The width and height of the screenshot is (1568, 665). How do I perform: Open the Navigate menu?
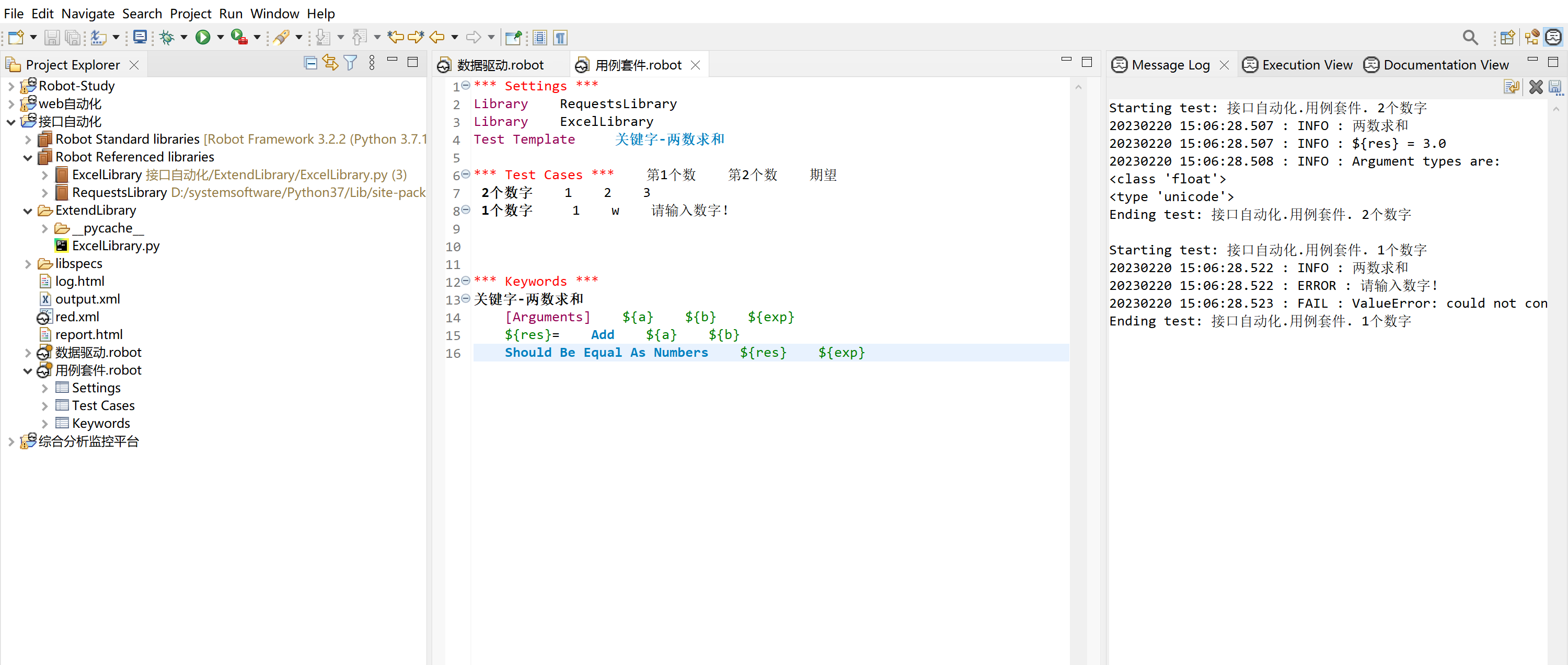pyautogui.click(x=88, y=14)
